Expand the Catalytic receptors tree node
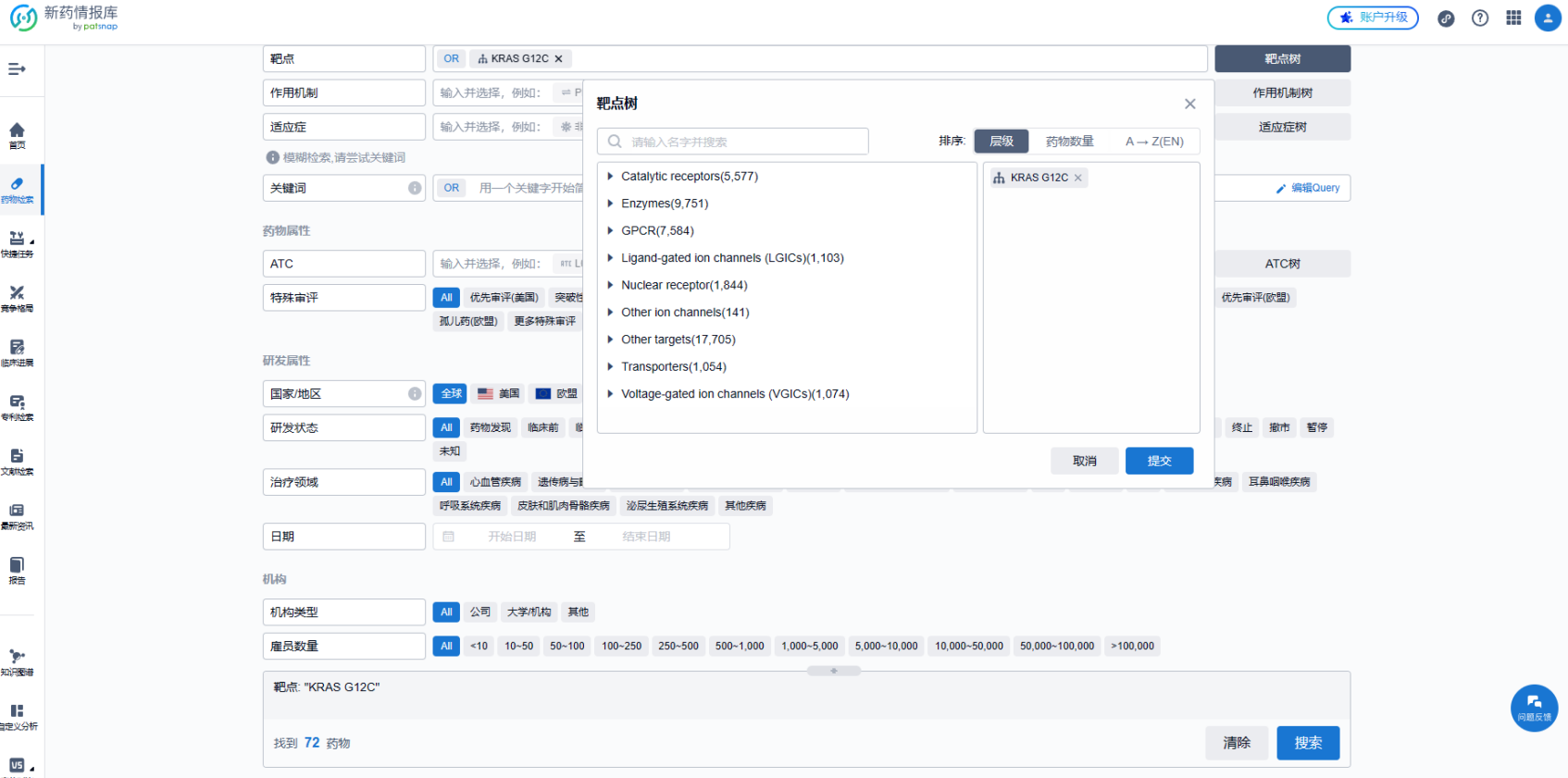Screen dimensions: 1568x778 (x=610, y=177)
